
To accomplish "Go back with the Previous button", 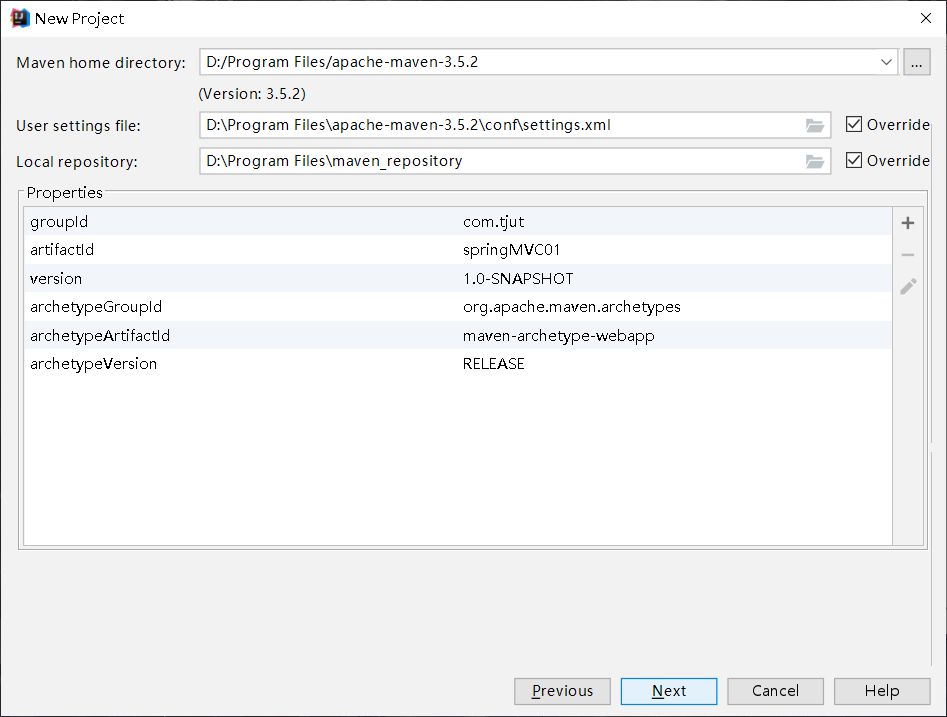I will [562, 690].
